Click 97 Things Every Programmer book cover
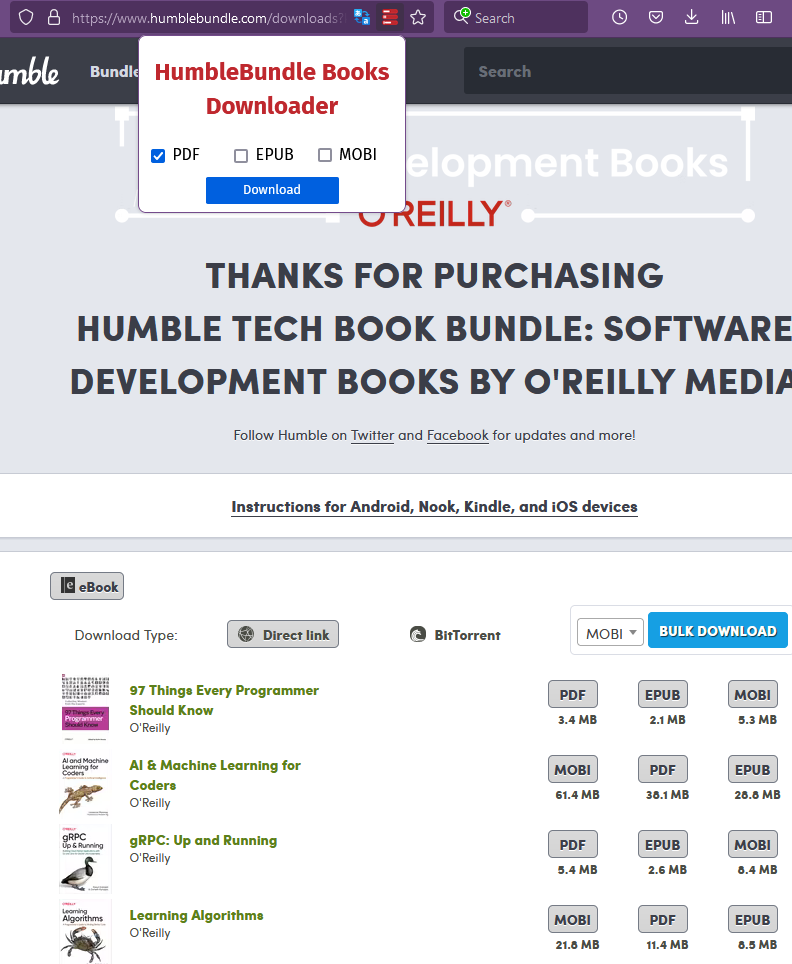The height and width of the screenshot is (964, 792). 85,706
